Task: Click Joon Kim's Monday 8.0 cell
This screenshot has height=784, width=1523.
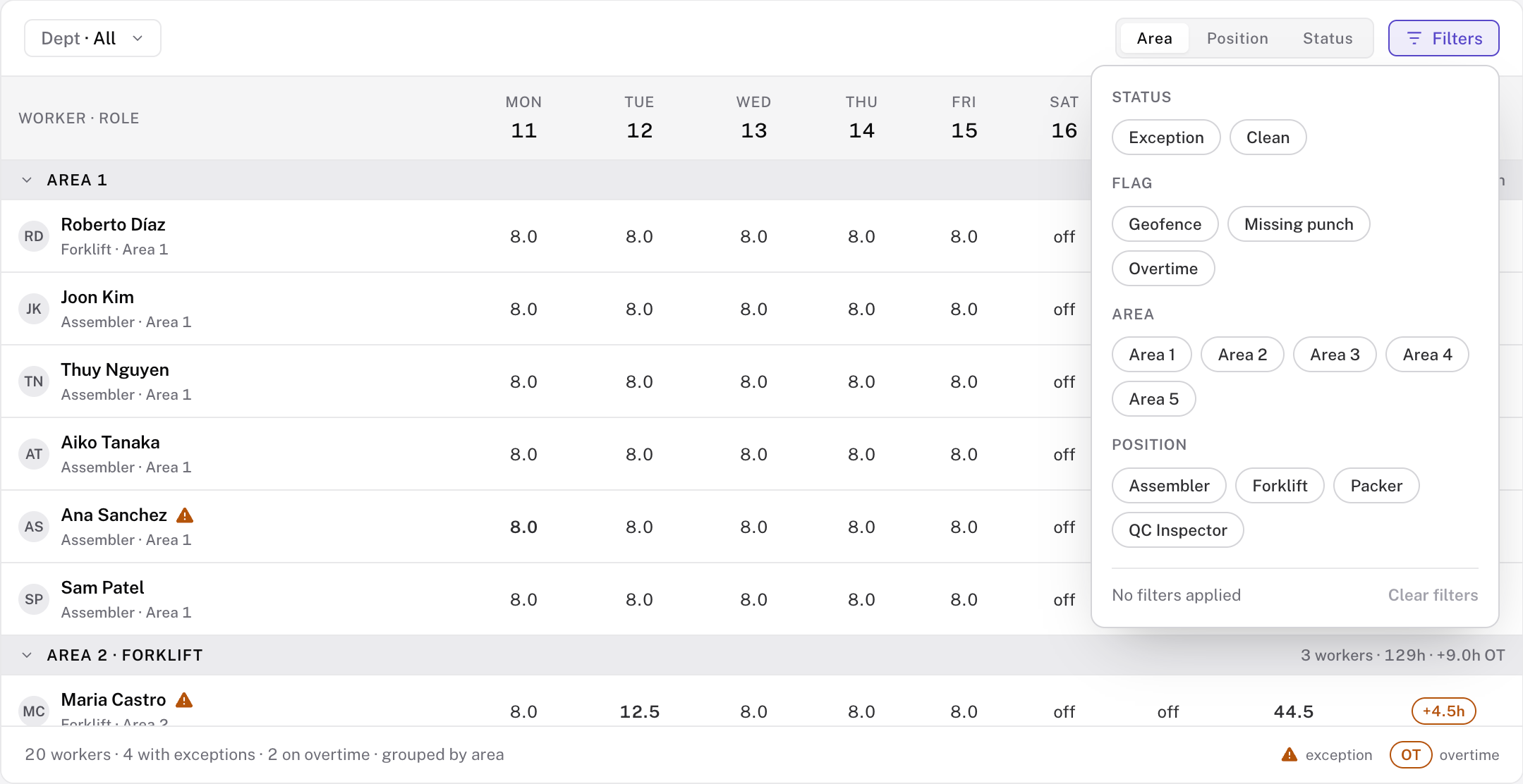Action: tap(523, 309)
